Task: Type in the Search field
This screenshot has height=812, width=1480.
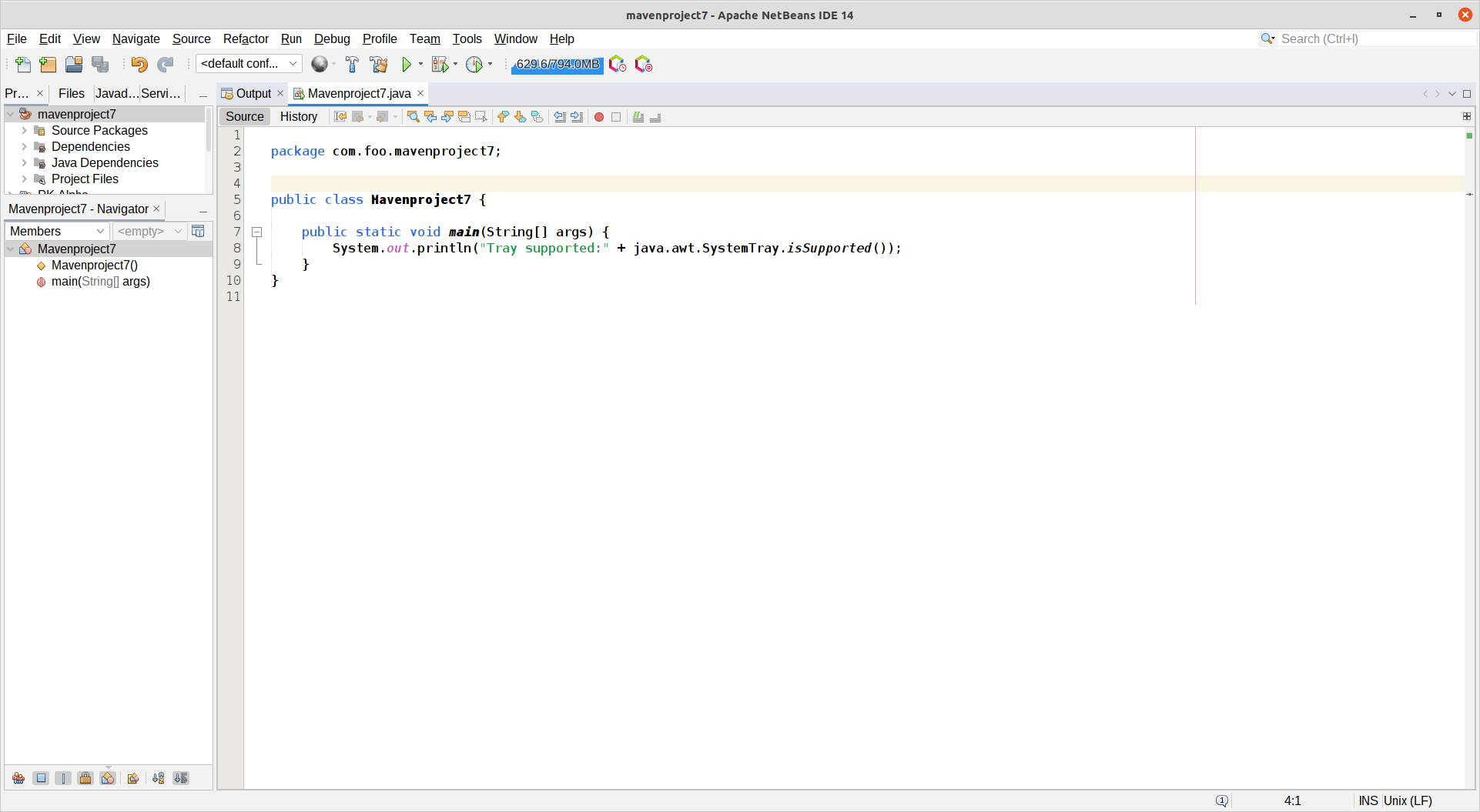Action: click(x=1371, y=38)
